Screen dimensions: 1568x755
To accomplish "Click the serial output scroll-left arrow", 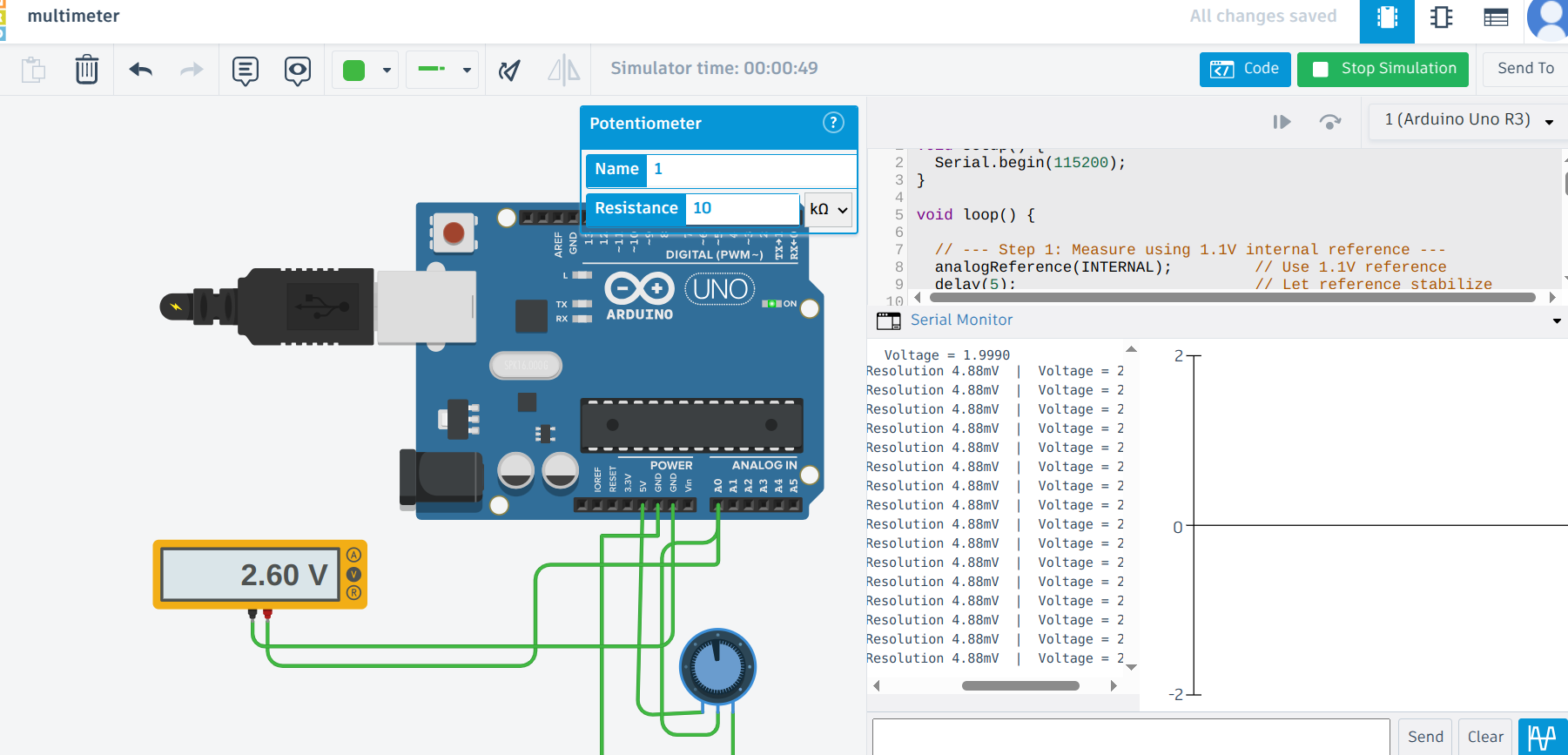I will click(x=877, y=686).
